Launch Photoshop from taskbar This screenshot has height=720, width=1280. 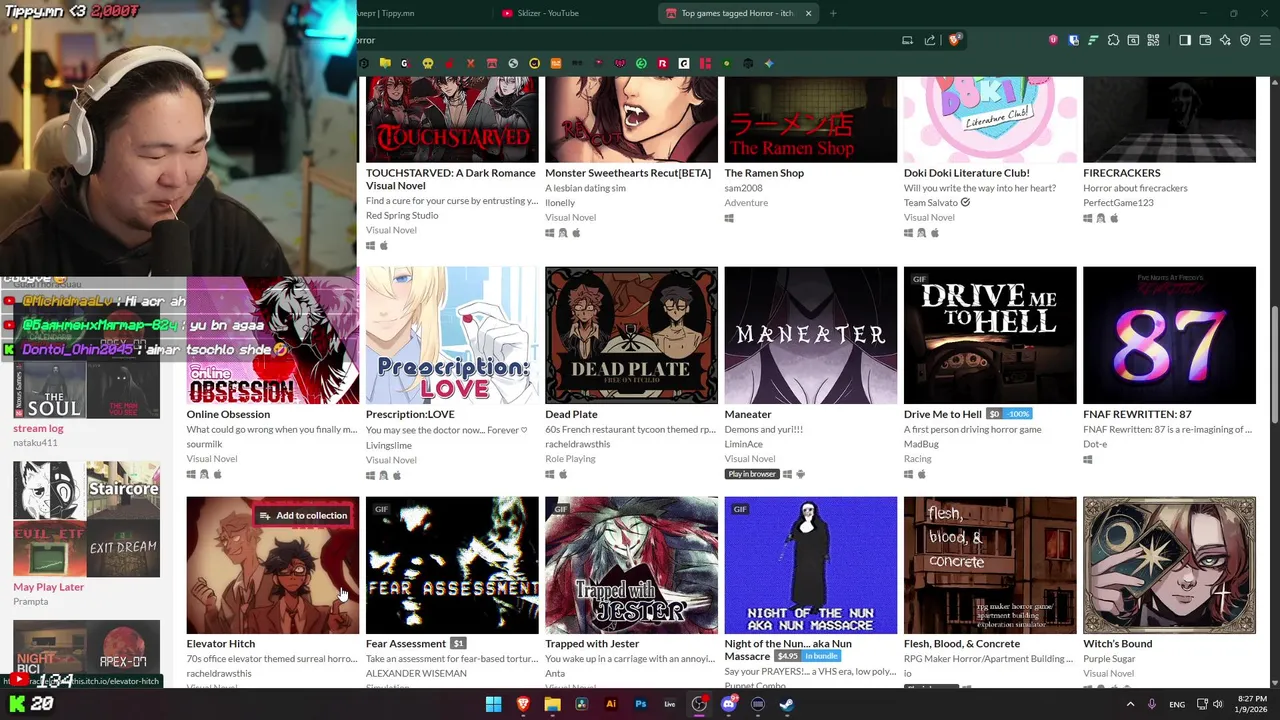pos(640,704)
